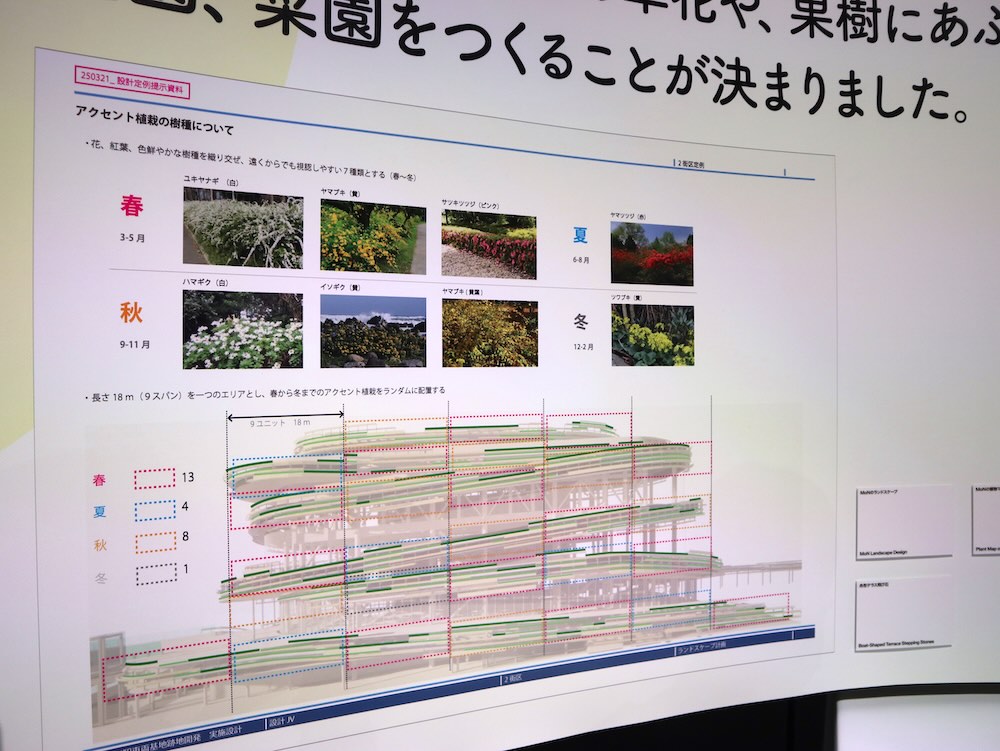1000x751 pixels.
Task: Click the orange 秋 season heading
Action: pyautogui.click(x=131, y=313)
